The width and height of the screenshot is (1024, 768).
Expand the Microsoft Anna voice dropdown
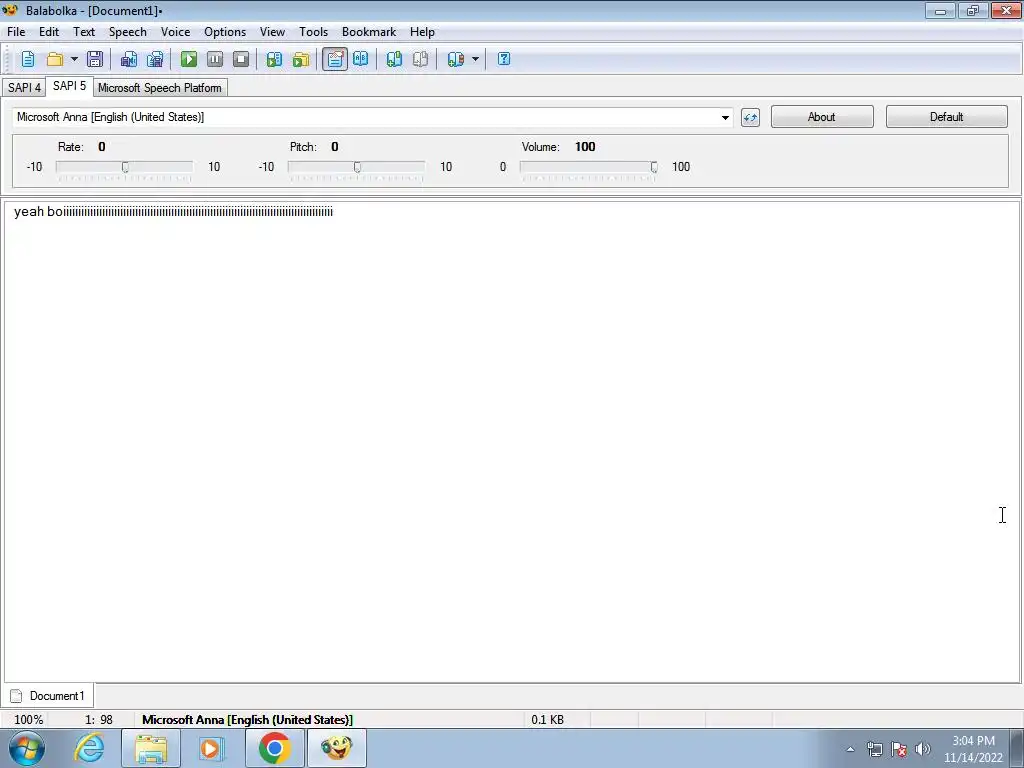coord(725,118)
